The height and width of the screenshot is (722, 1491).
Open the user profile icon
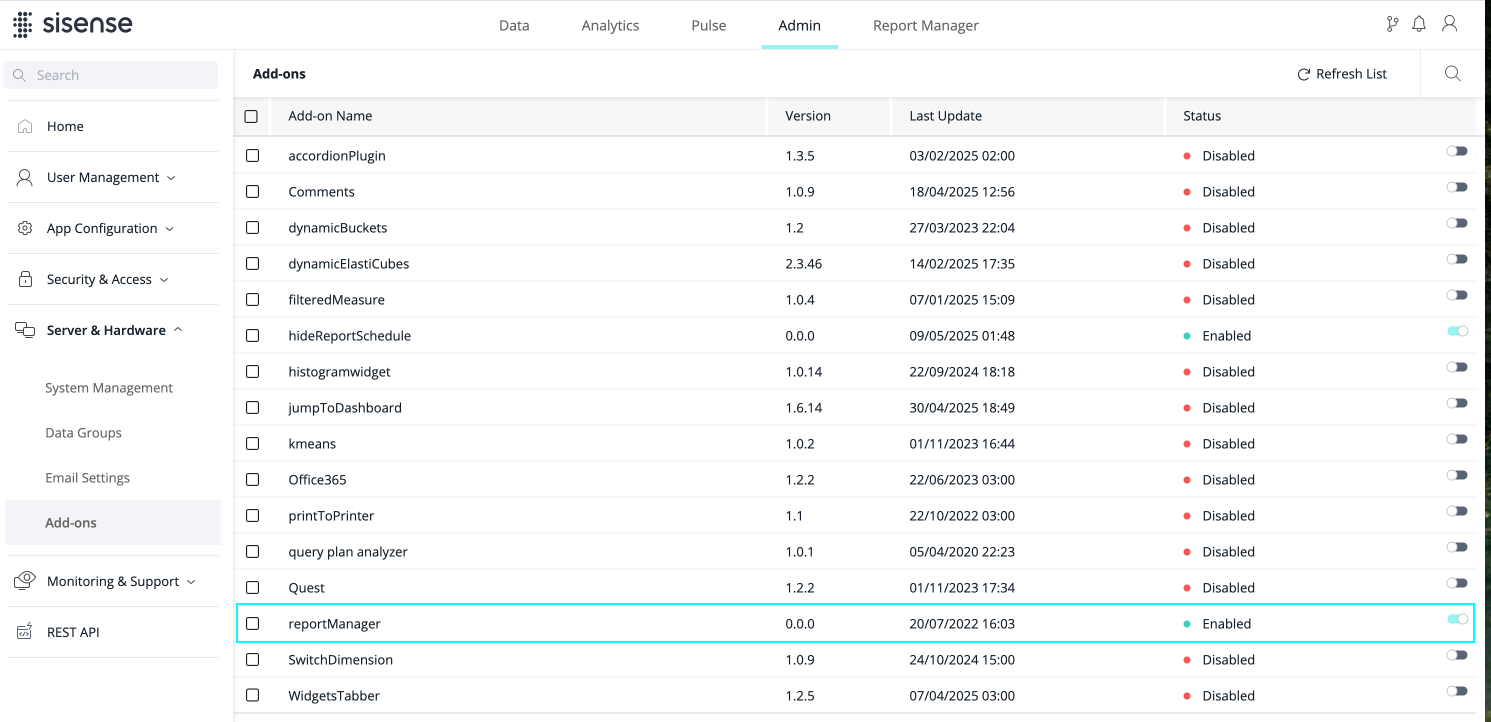pos(1449,24)
